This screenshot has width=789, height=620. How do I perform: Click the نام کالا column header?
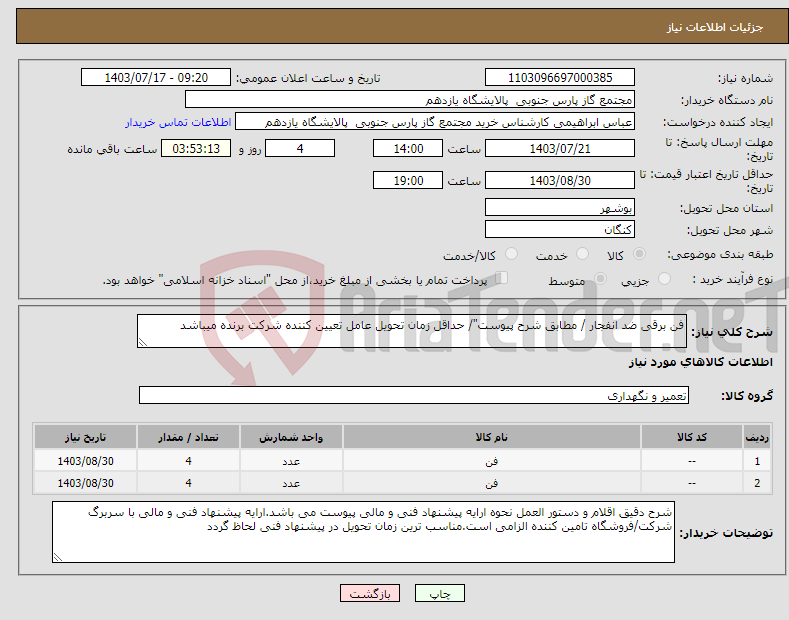(492, 437)
